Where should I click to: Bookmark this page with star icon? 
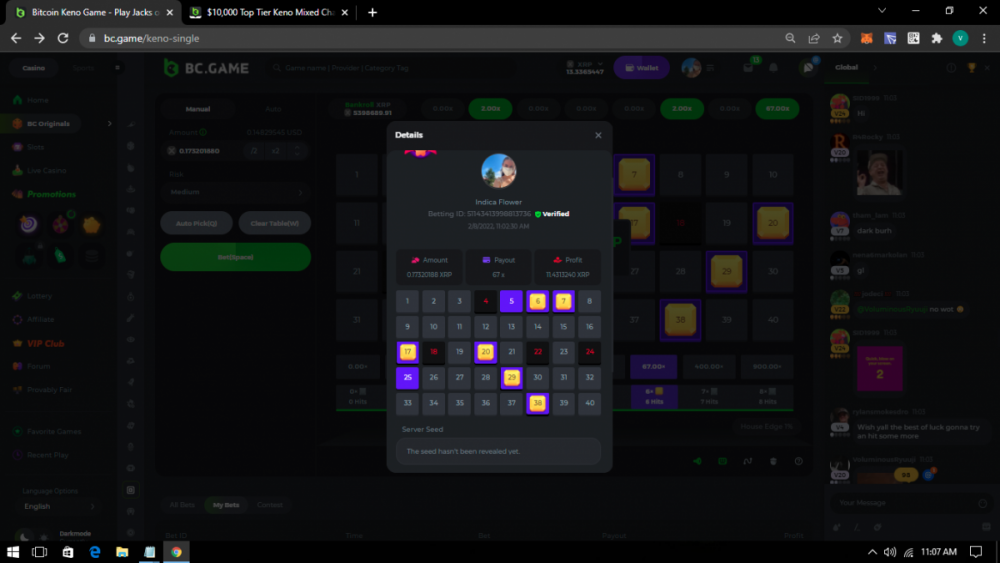coord(838,38)
